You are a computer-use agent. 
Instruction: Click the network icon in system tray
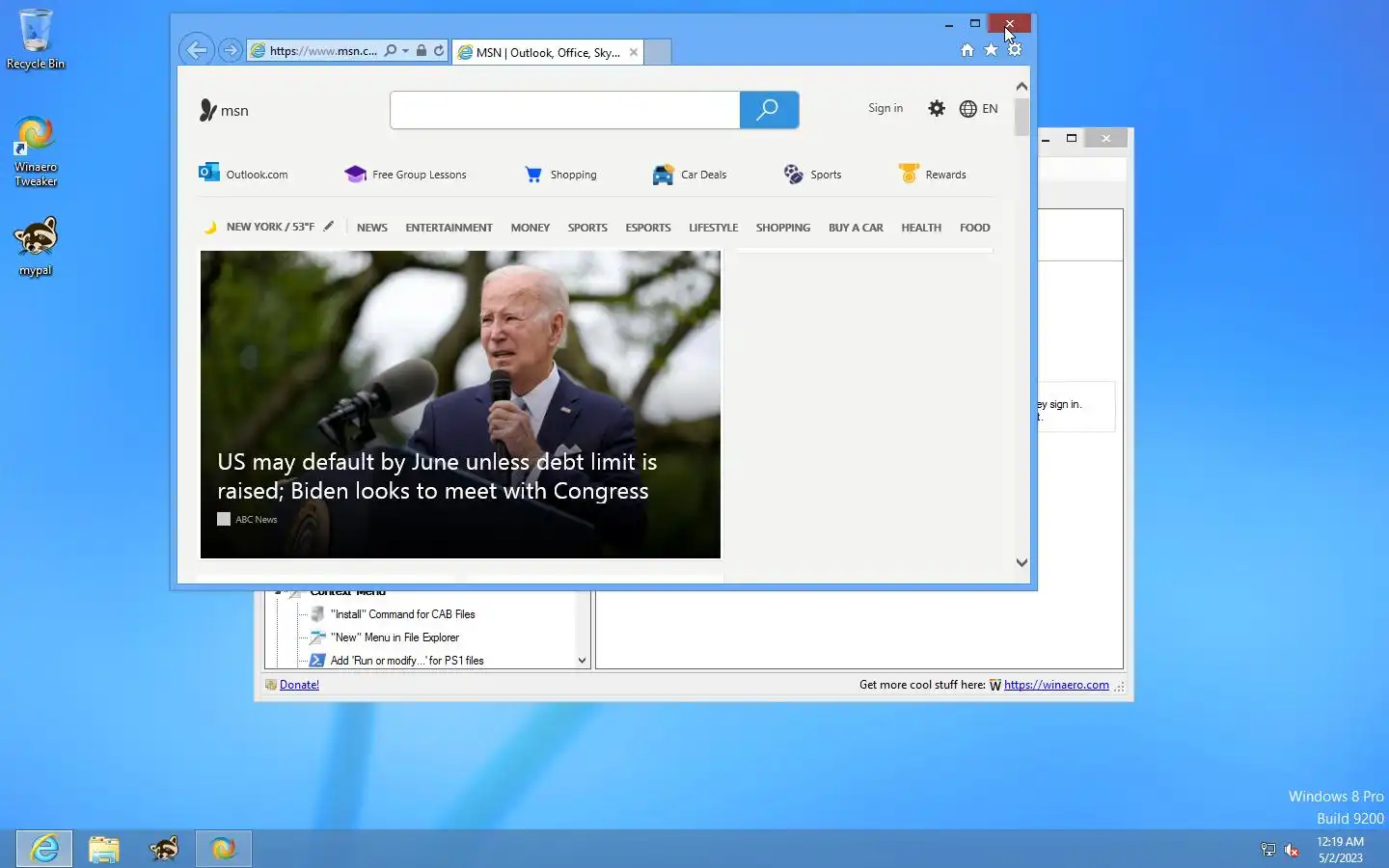[x=1268, y=850]
